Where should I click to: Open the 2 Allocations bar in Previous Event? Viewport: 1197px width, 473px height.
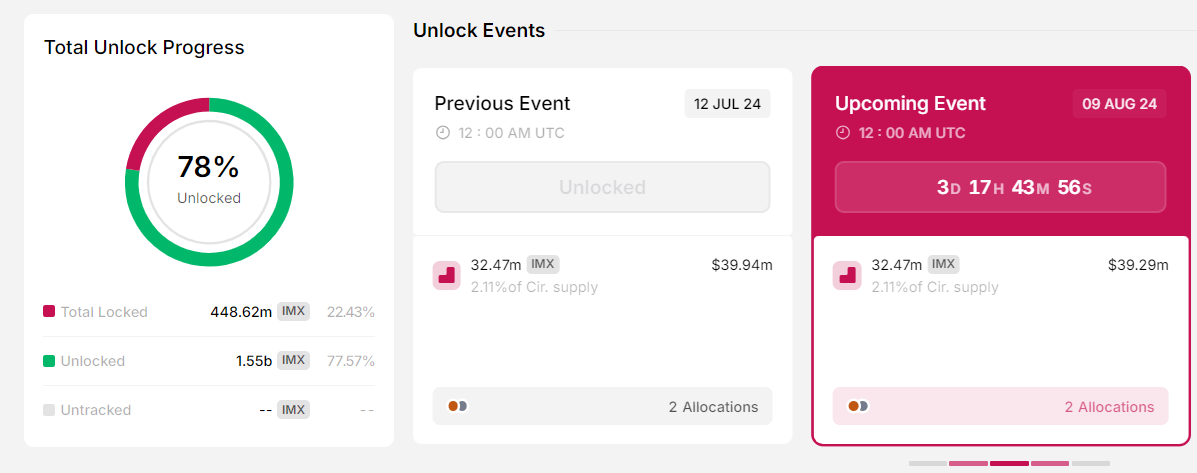(602, 406)
